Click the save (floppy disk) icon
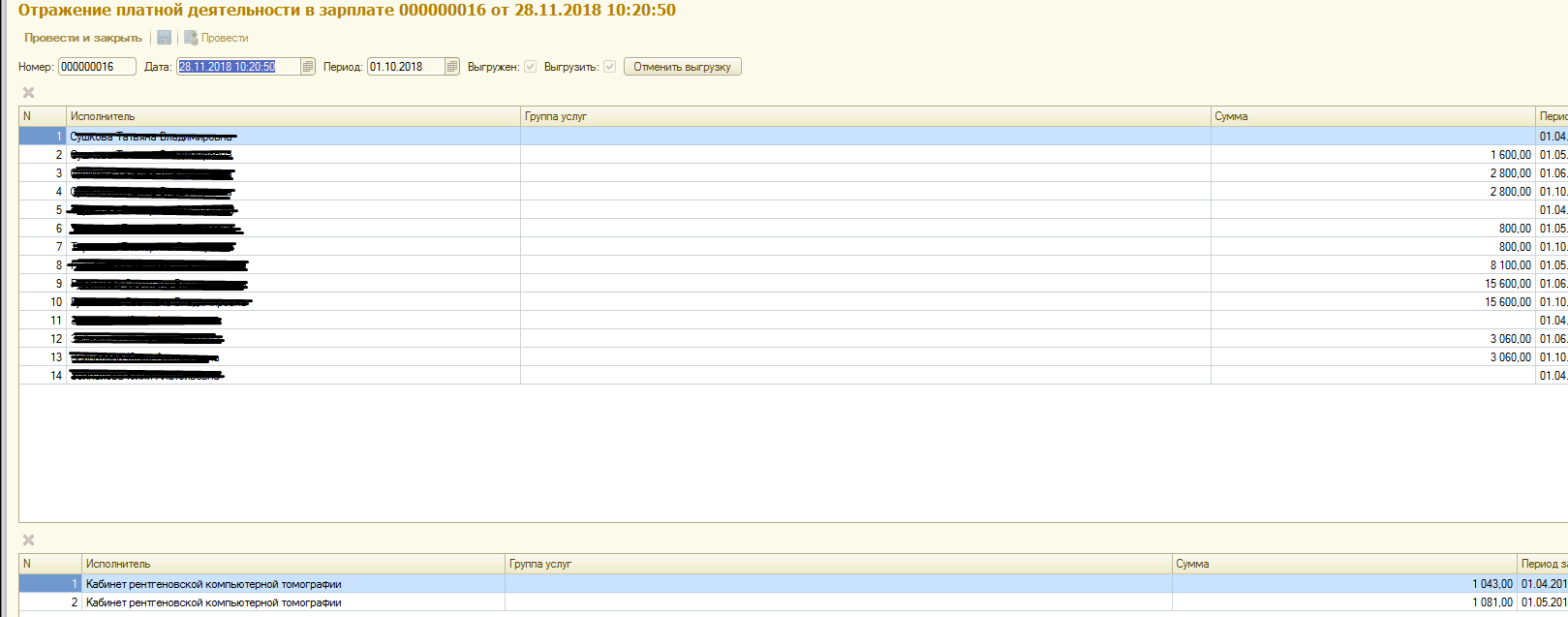The height and width of the screenshot is (617, 1568). click(x=165, y=38)
